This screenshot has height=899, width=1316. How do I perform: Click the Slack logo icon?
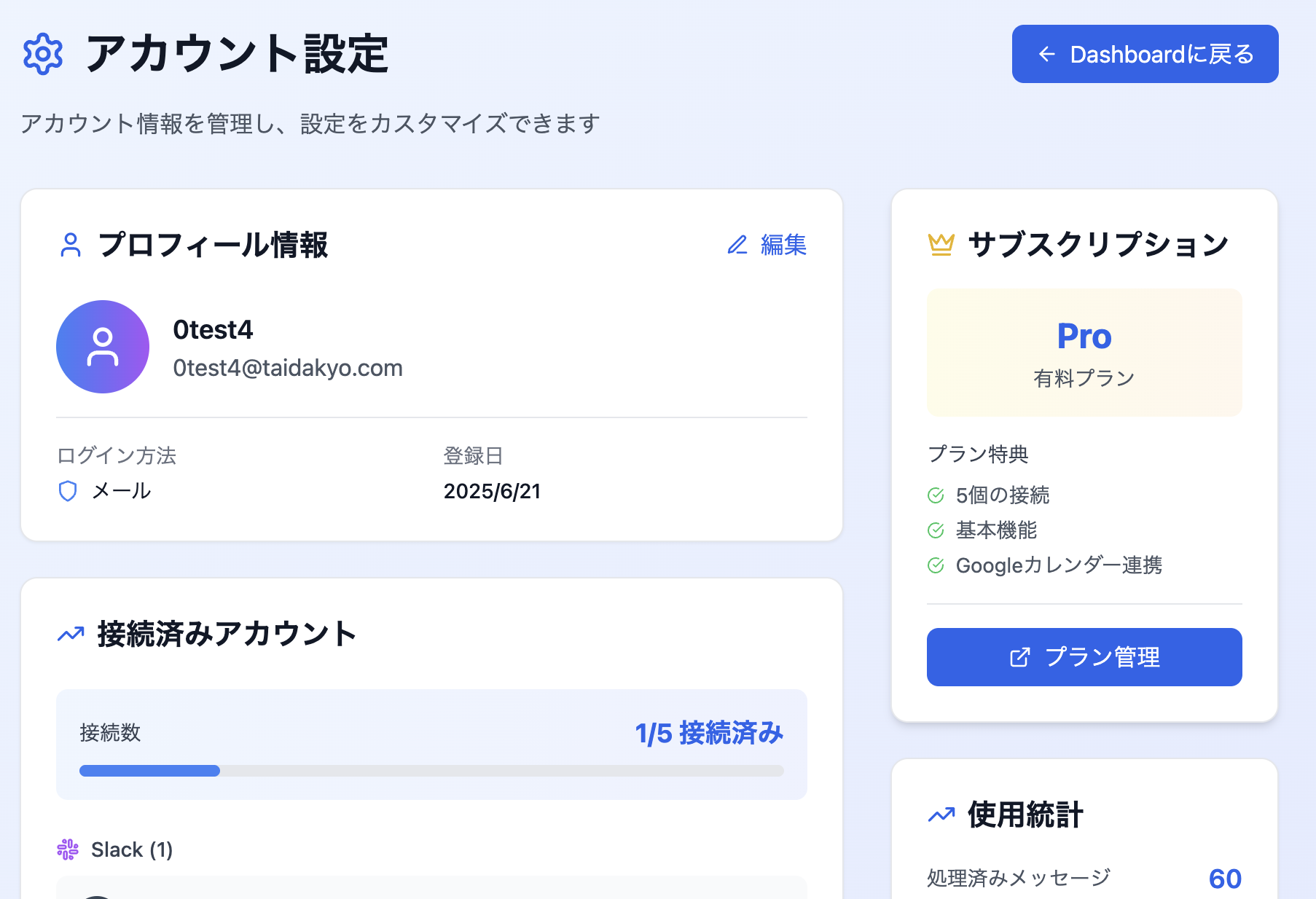coord(68,849)
